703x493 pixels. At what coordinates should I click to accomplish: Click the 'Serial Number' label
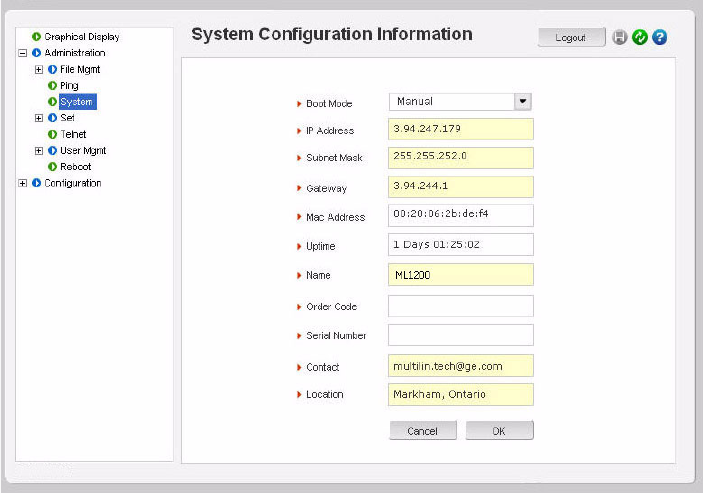[x=336, y=336]
